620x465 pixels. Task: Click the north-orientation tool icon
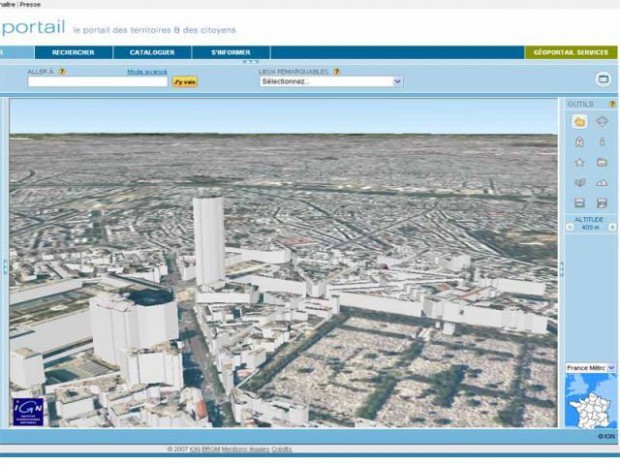coord(579,142)
